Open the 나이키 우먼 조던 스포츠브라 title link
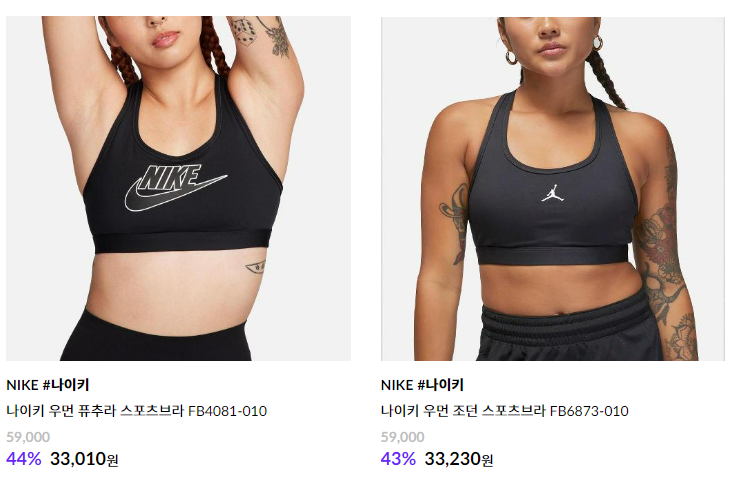Viewport: 746px width, 477px height. [462, 411]
